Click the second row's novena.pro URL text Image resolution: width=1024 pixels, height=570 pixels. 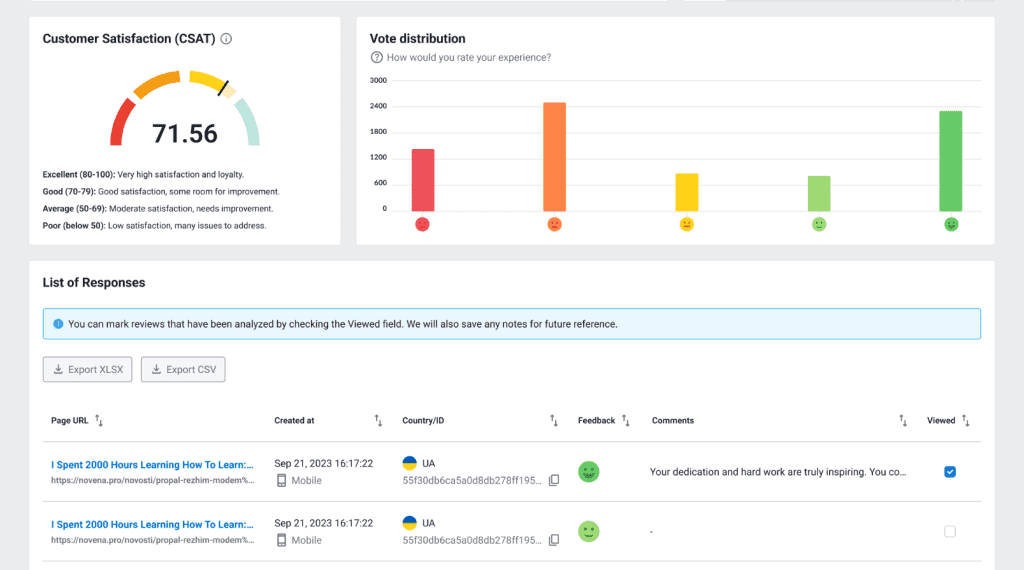[x=152, y=540]
